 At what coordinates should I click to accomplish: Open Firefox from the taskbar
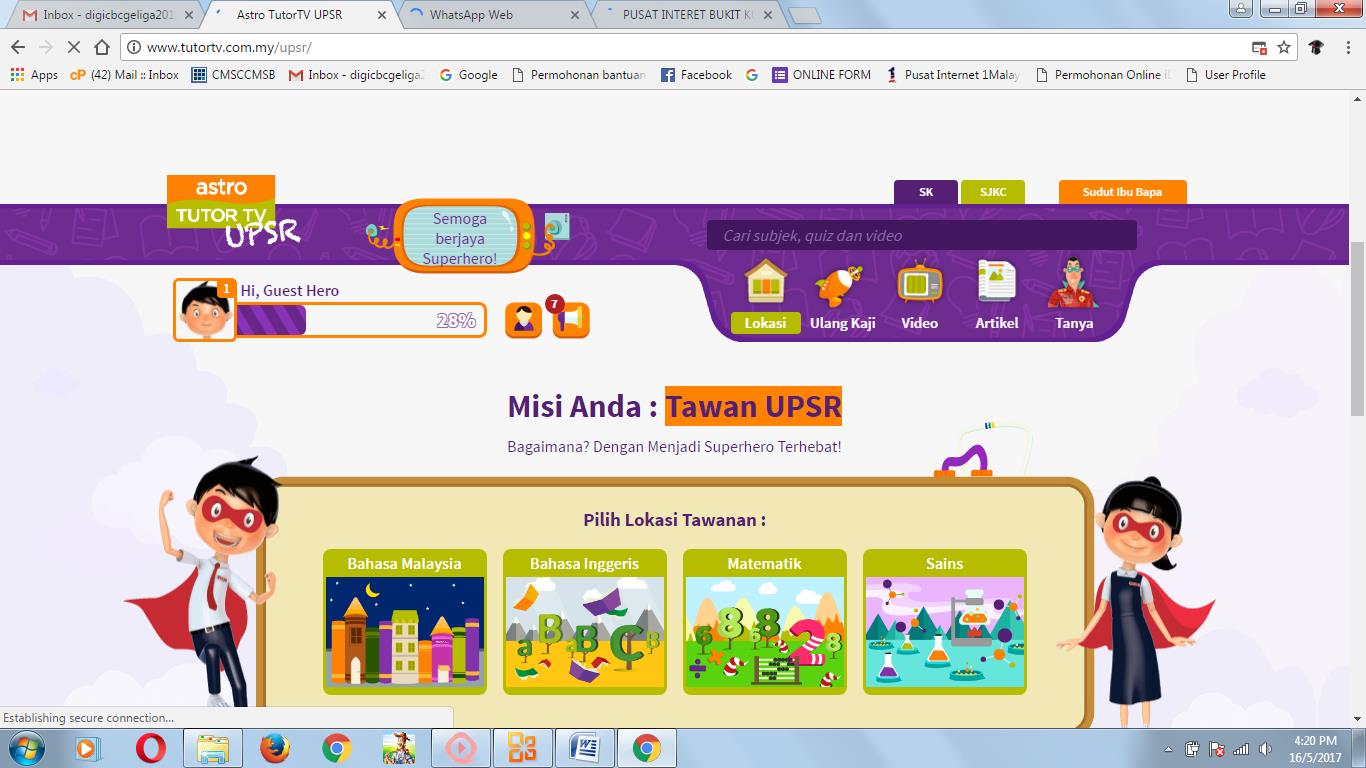pos(274,748)
